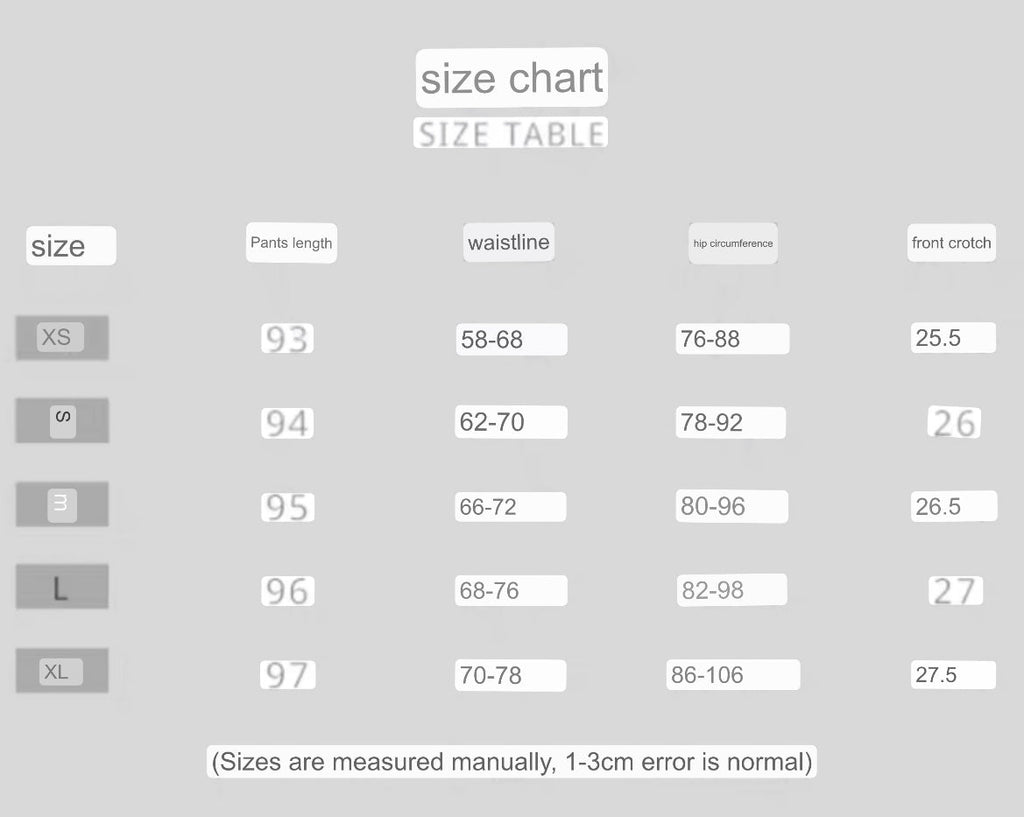This screenshot has height=817, width=1024.
Task: Click pants length value 93
Action: pyautogui.click(x=287, y=340)
